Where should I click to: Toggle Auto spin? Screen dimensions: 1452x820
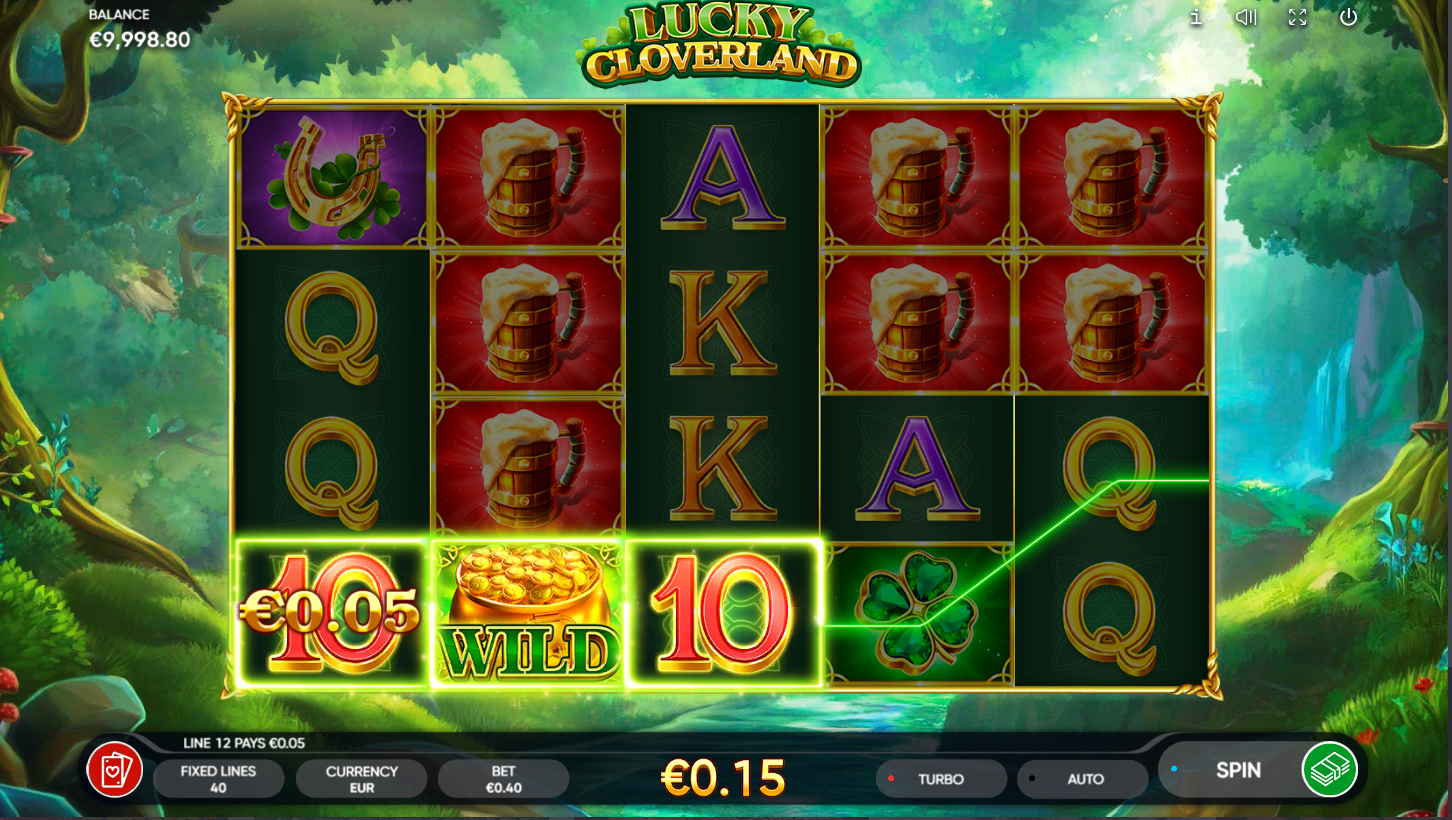1083,779
